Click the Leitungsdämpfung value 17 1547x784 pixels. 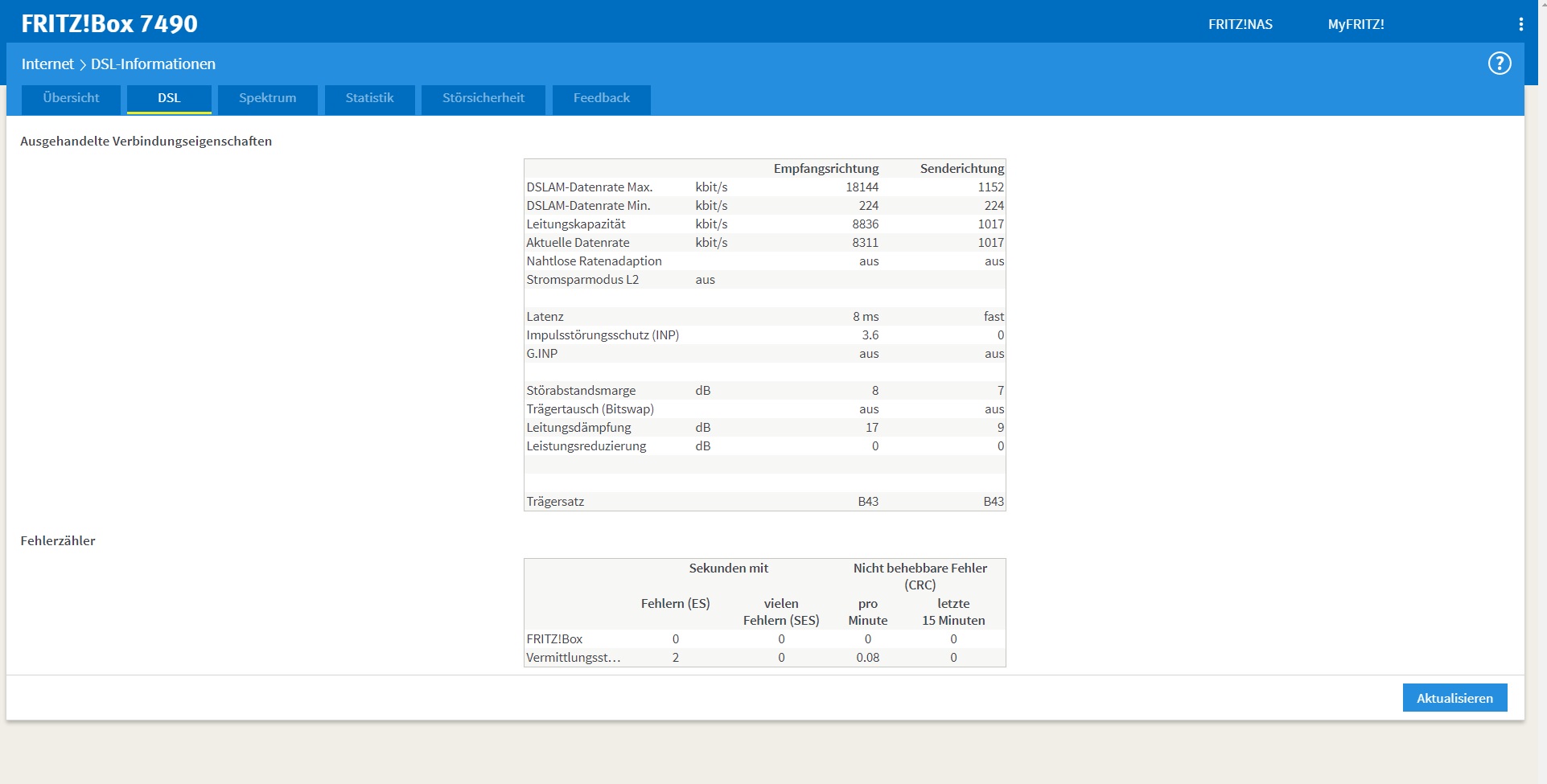point(872,427)
